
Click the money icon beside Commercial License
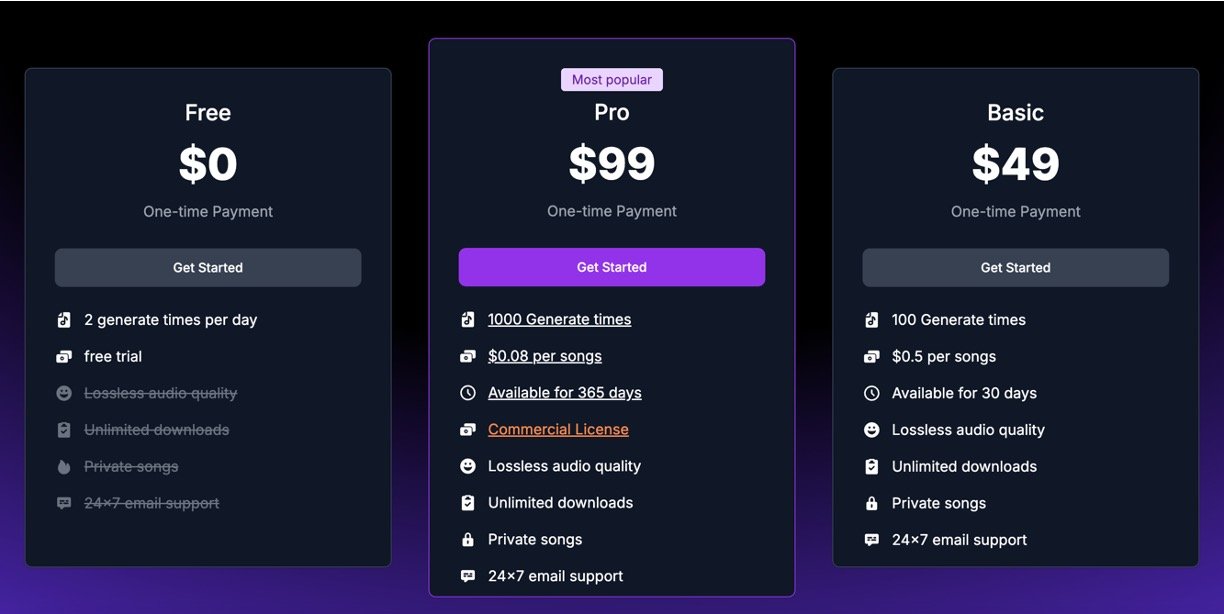468,430
